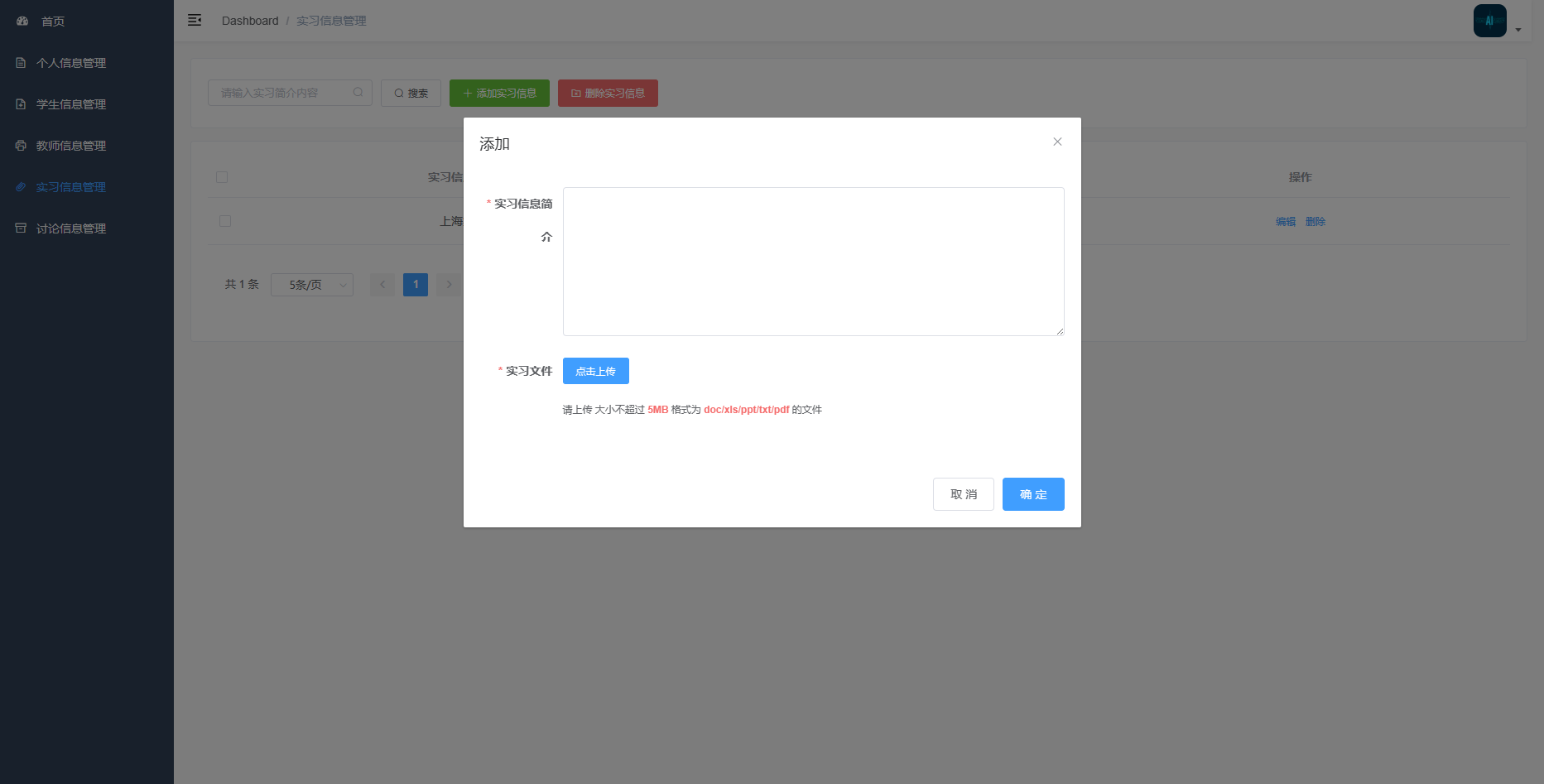Viewport: 1544px width, 784px height.
Task: Toggle the select-all checkbox in the table header
Action: (x=222, y=177)
